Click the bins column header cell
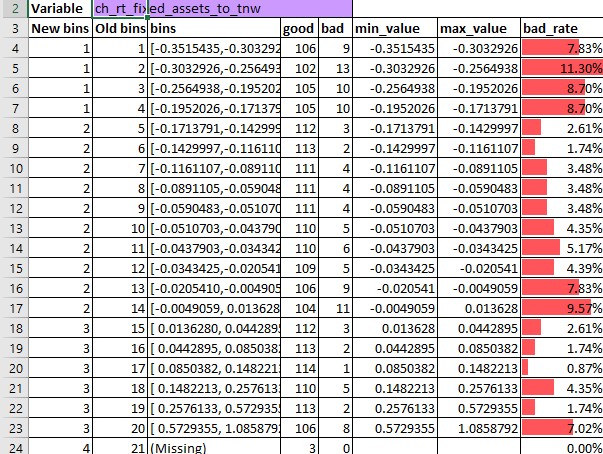Viewport: 603px width, 454px height. point(214,28)
